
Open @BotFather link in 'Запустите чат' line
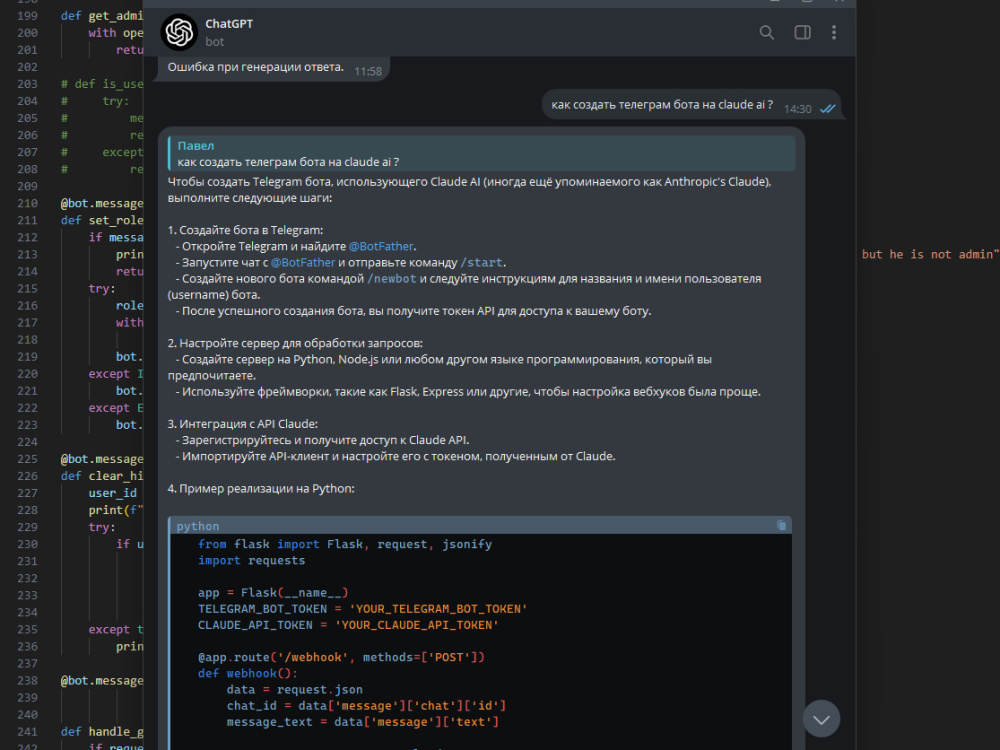pyautogui.click(x=303, y=262)
